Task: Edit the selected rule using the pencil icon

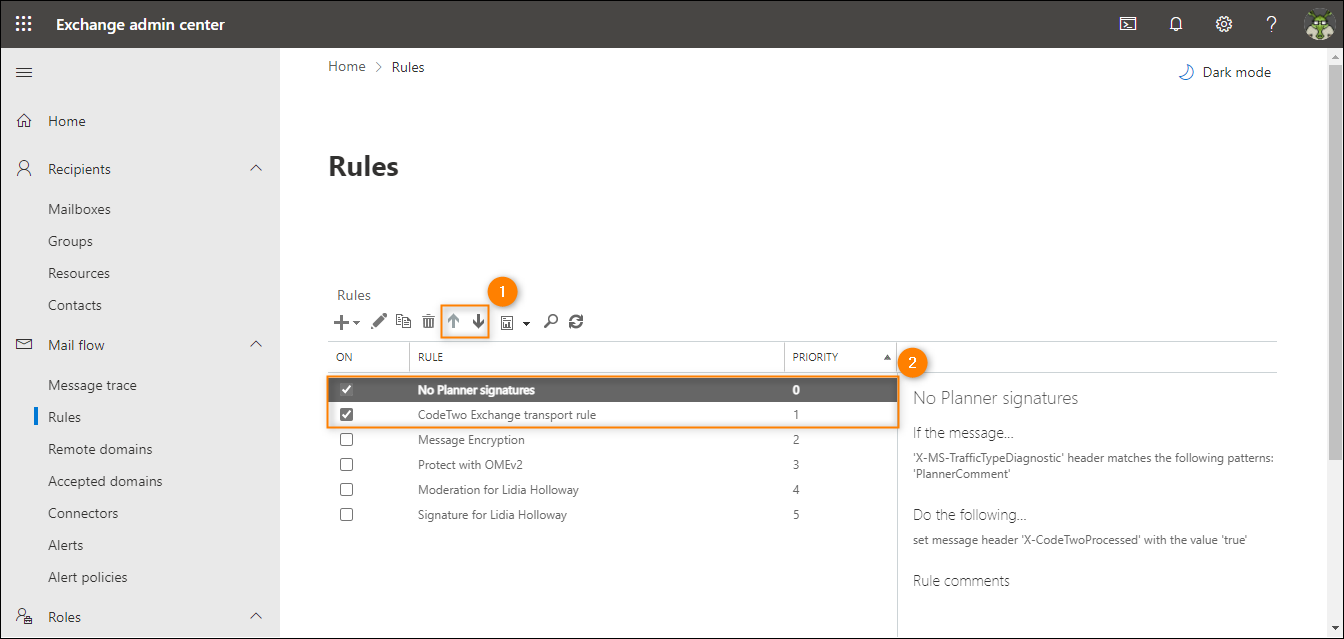Action: coord(378,322)
